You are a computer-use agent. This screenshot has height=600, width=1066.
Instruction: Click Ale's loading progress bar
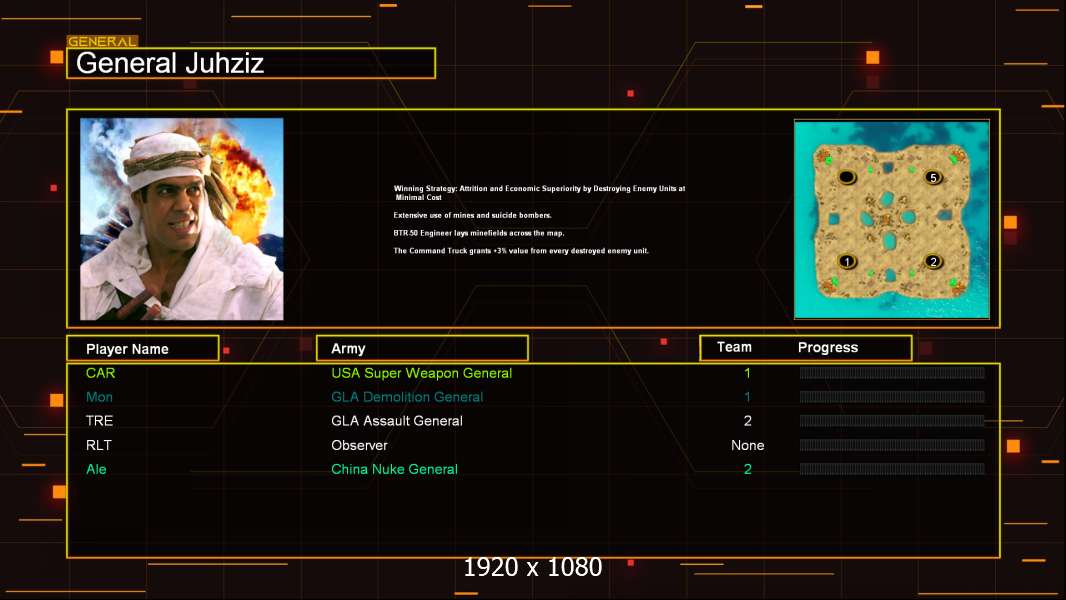pyautogui.click(x=892, y=469)
